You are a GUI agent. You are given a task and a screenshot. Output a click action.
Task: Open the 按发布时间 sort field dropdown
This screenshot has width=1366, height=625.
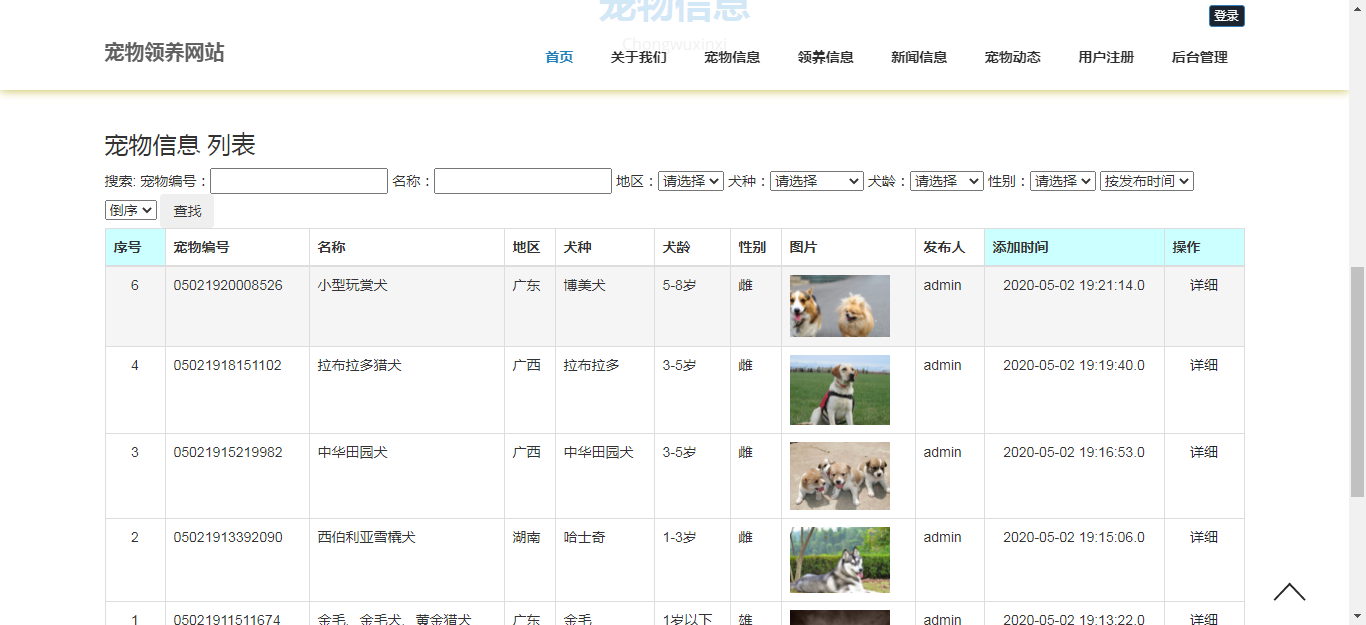1146,181
